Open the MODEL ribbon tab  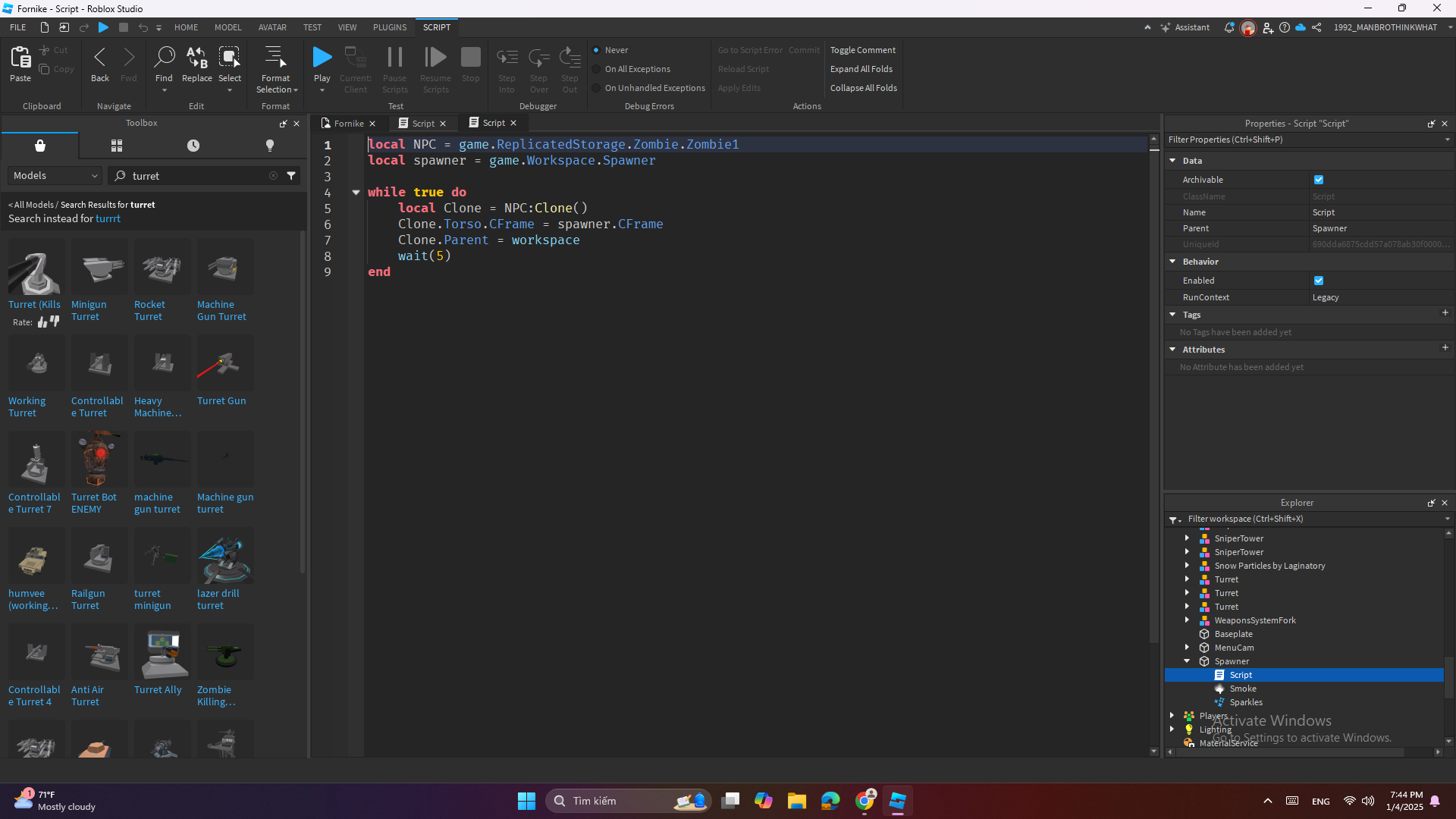(x=227, y=27)
